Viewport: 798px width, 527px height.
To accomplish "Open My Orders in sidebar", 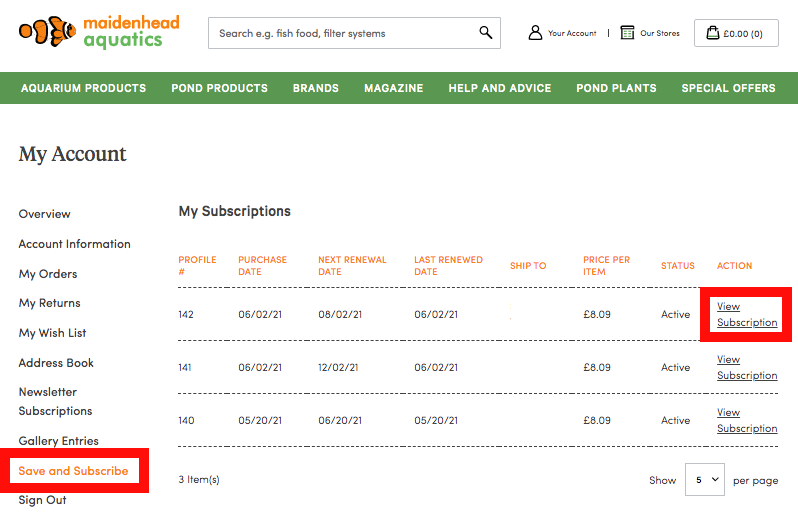I will click(48, 274).
